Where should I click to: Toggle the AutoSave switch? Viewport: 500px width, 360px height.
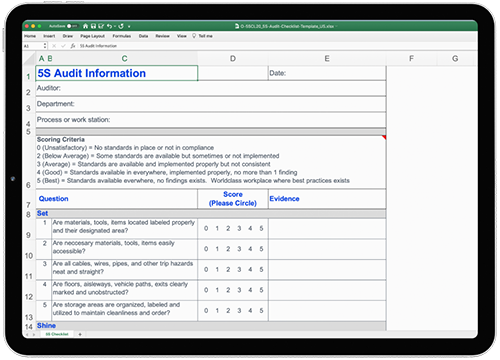tap(72, 26)
